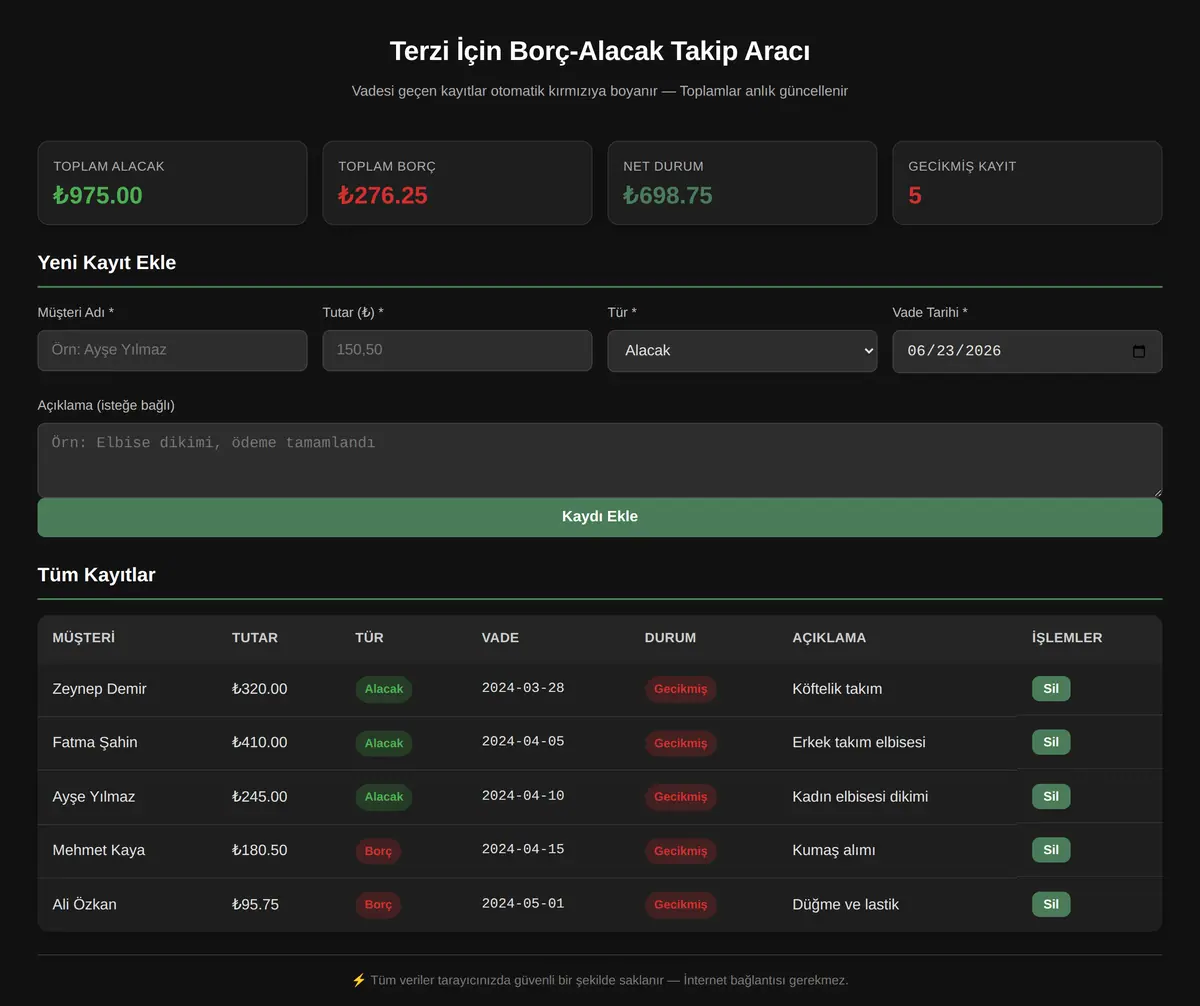Click the MÜŞTERİ column header
Image resolution: width=1200 pixels, height=1006 pixels.
[x=84, y=638]
